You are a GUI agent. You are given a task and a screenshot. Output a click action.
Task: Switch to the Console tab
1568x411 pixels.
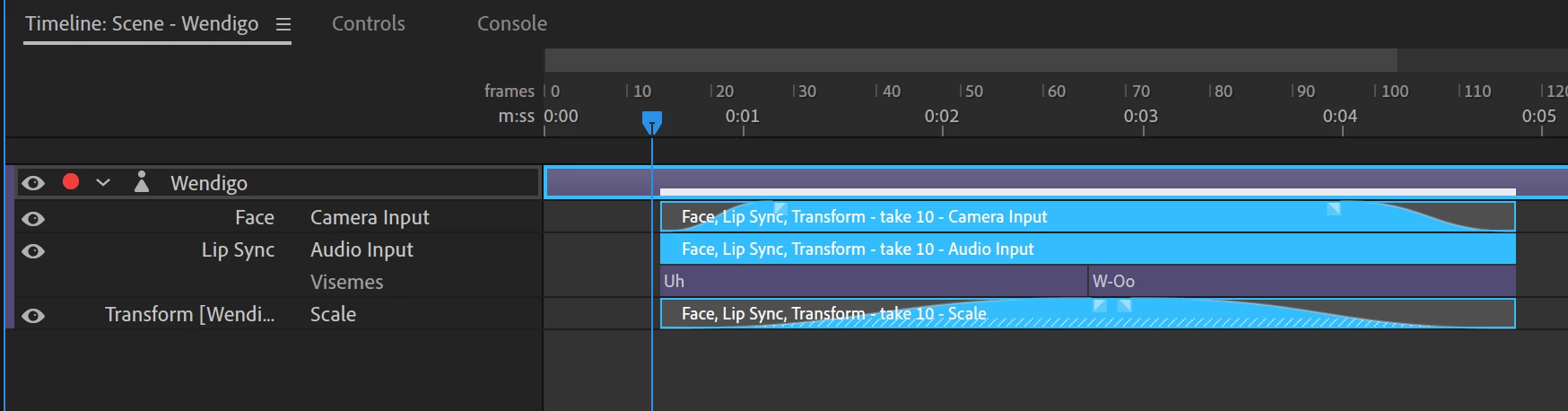(511, 24)
